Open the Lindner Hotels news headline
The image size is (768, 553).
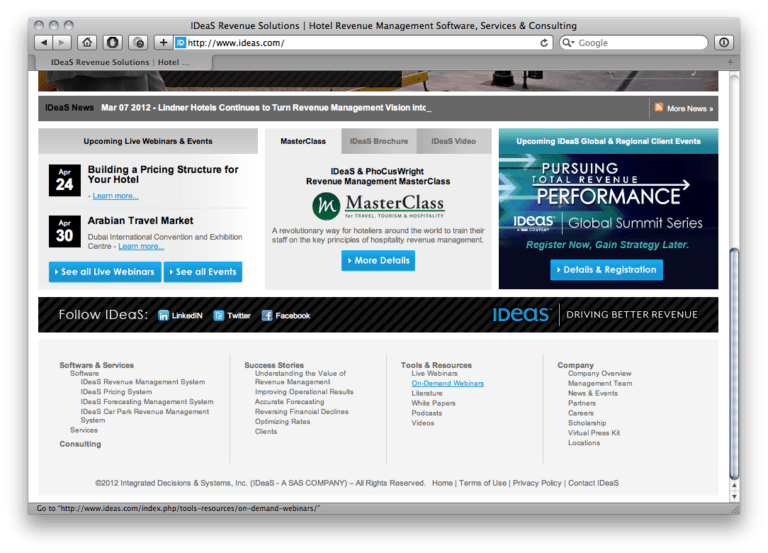pyautogui.click(x=266, y=107)
